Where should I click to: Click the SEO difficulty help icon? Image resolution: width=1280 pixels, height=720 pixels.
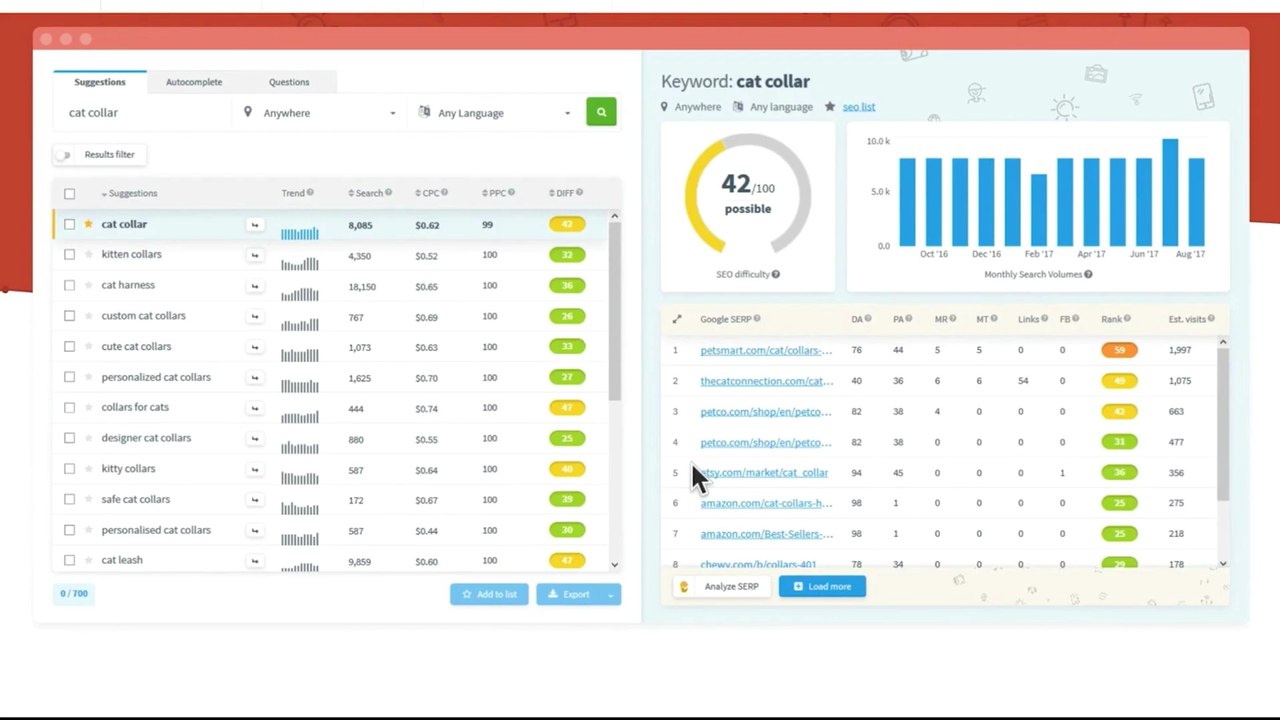pyautogui.click(x=775, y=274)
